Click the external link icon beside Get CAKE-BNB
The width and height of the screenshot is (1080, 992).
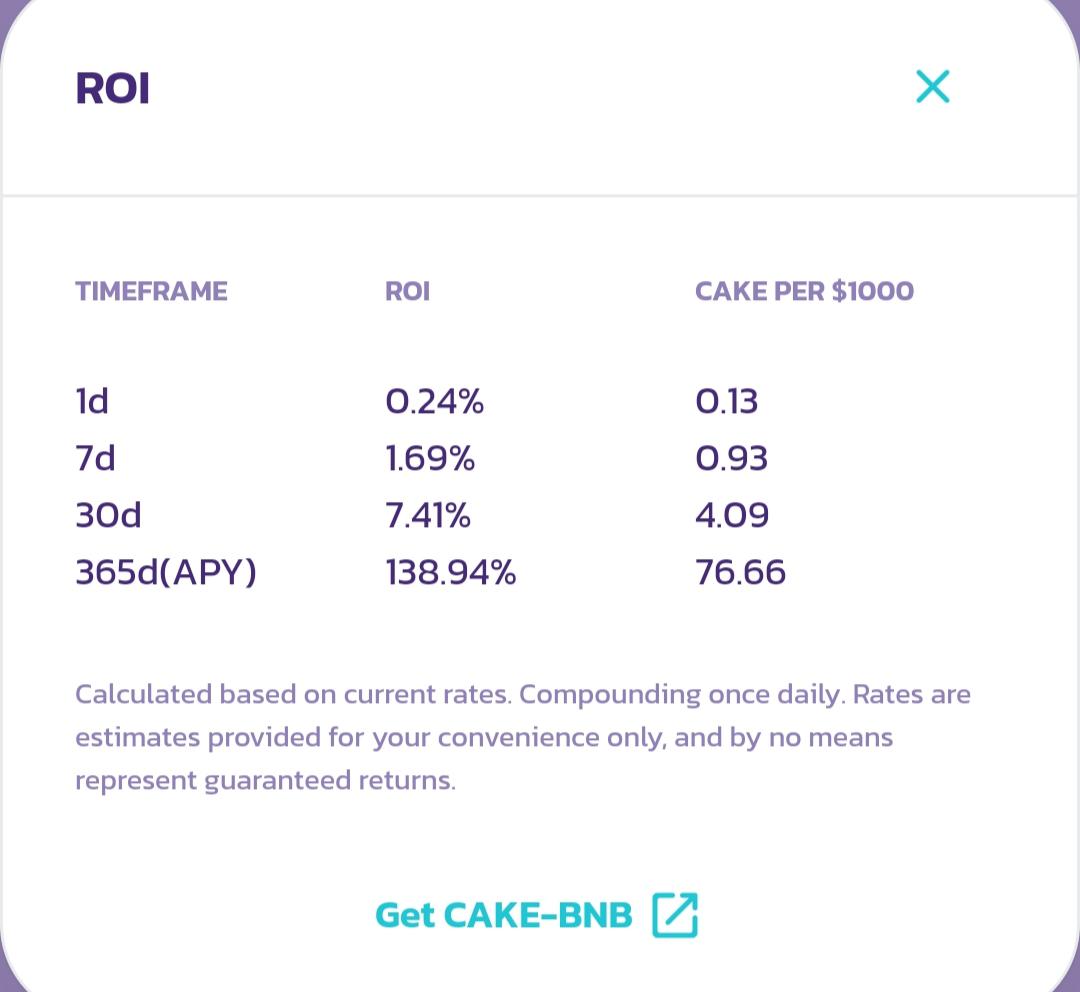click(675, 914)
